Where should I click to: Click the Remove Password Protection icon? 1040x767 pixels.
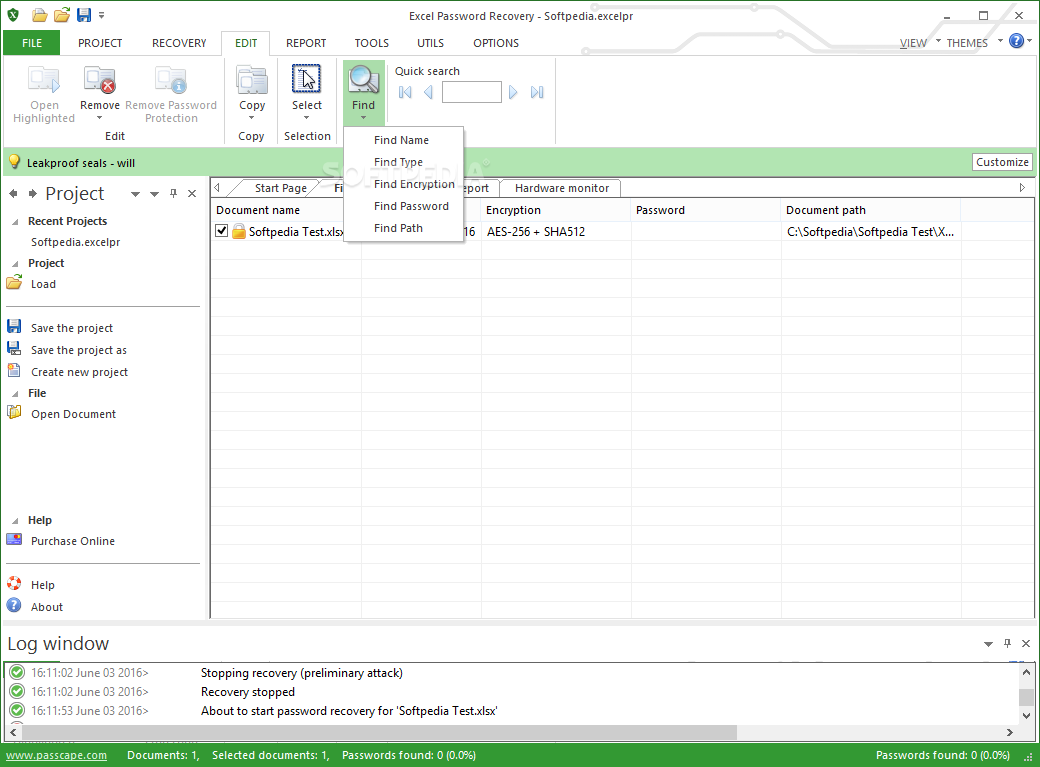[170, 79]
